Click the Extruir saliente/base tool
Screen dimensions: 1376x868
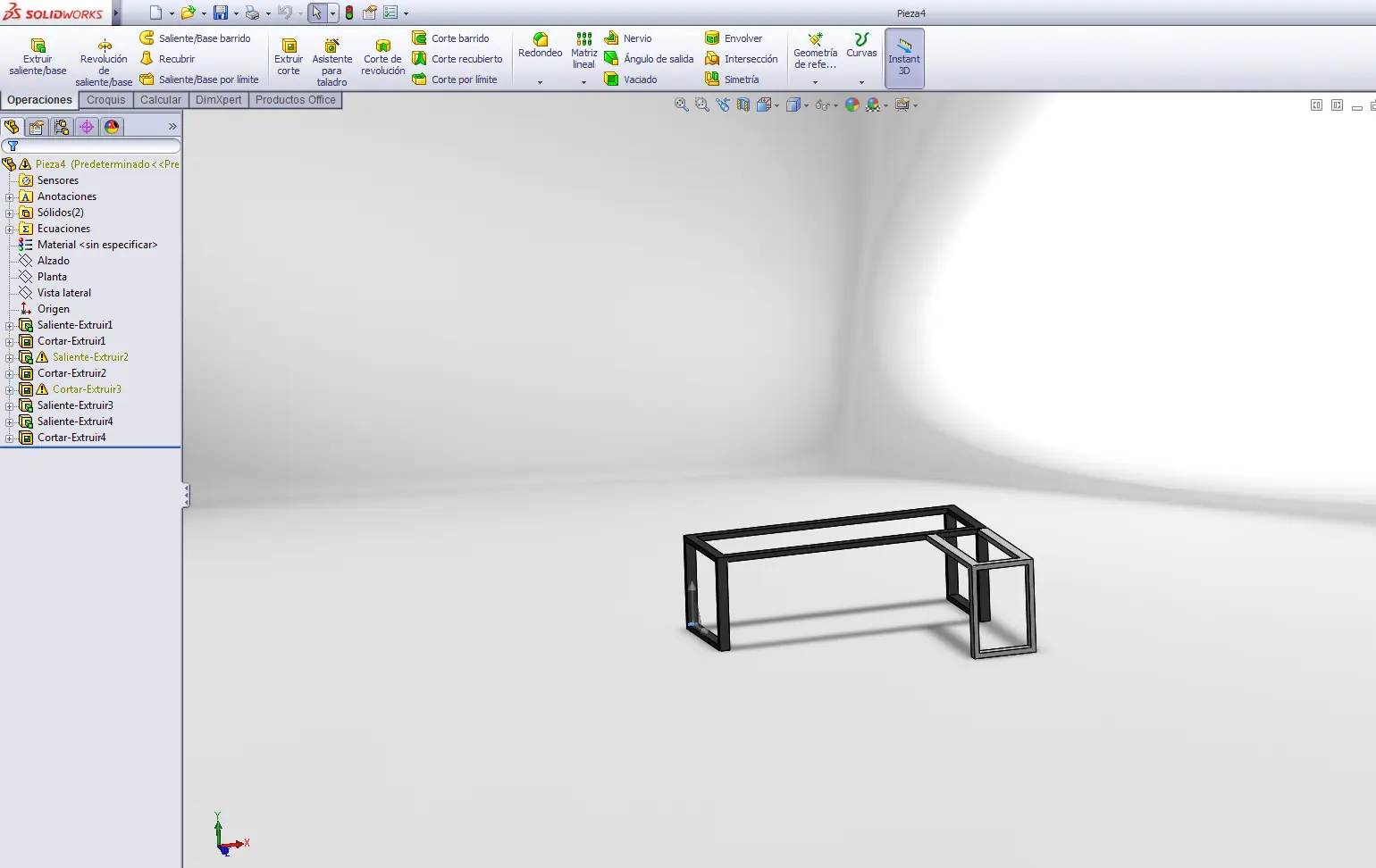38,57
